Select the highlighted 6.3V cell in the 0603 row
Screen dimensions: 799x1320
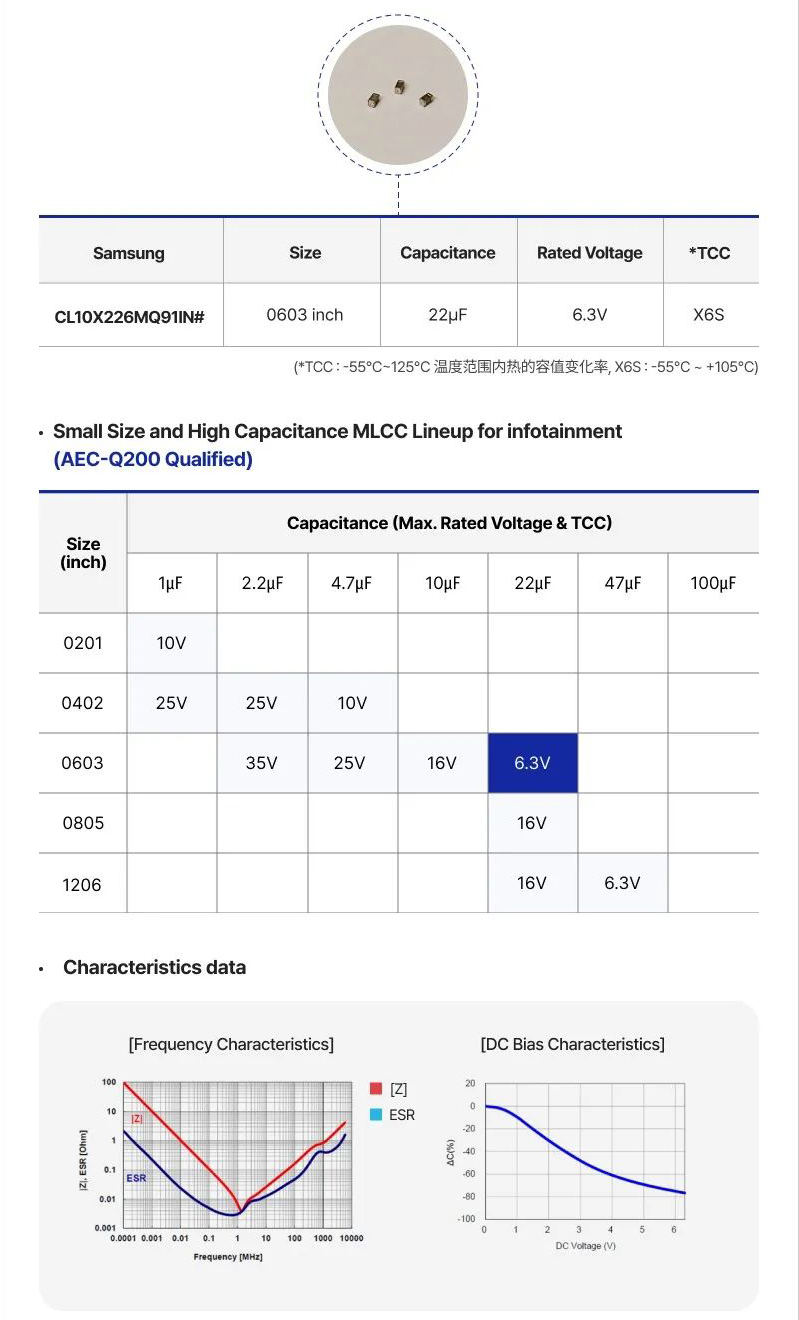[x=532, y=763]
